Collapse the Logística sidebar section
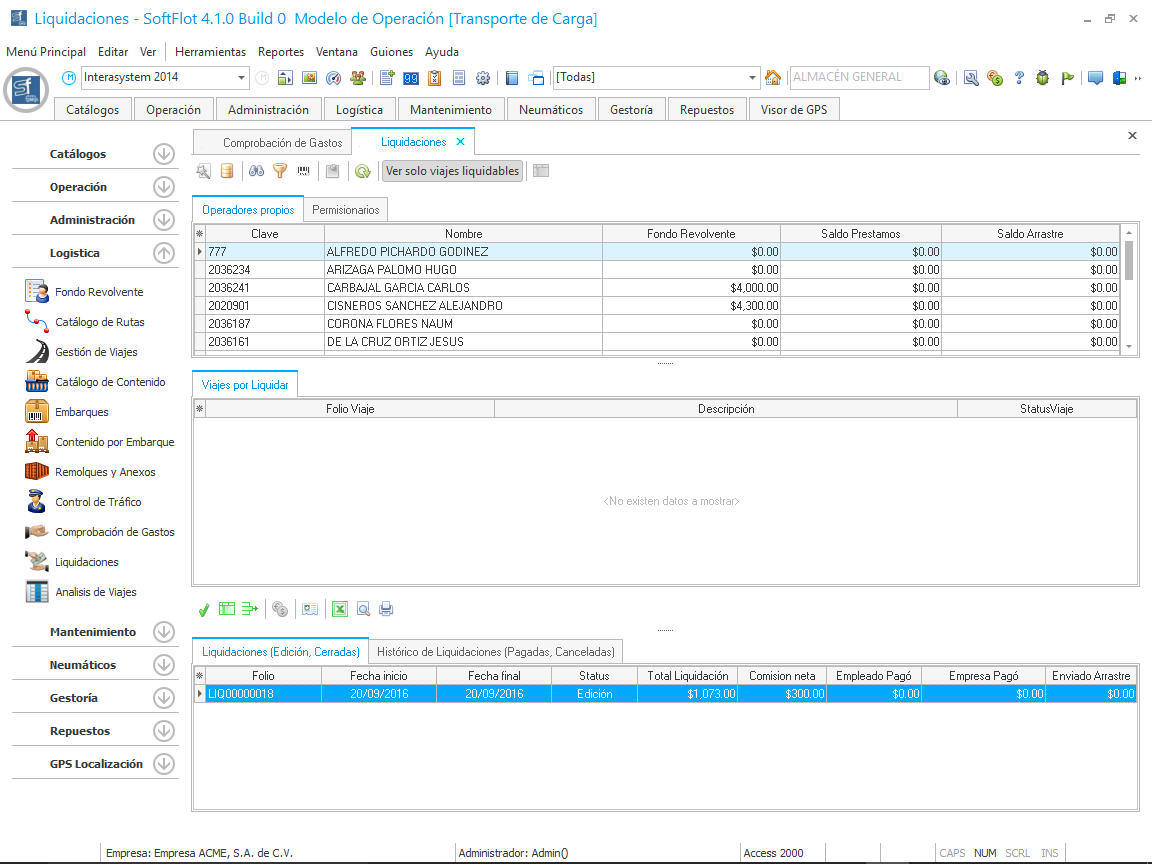1152x864 pixels. pyautogui.click(x=164, y=253)
